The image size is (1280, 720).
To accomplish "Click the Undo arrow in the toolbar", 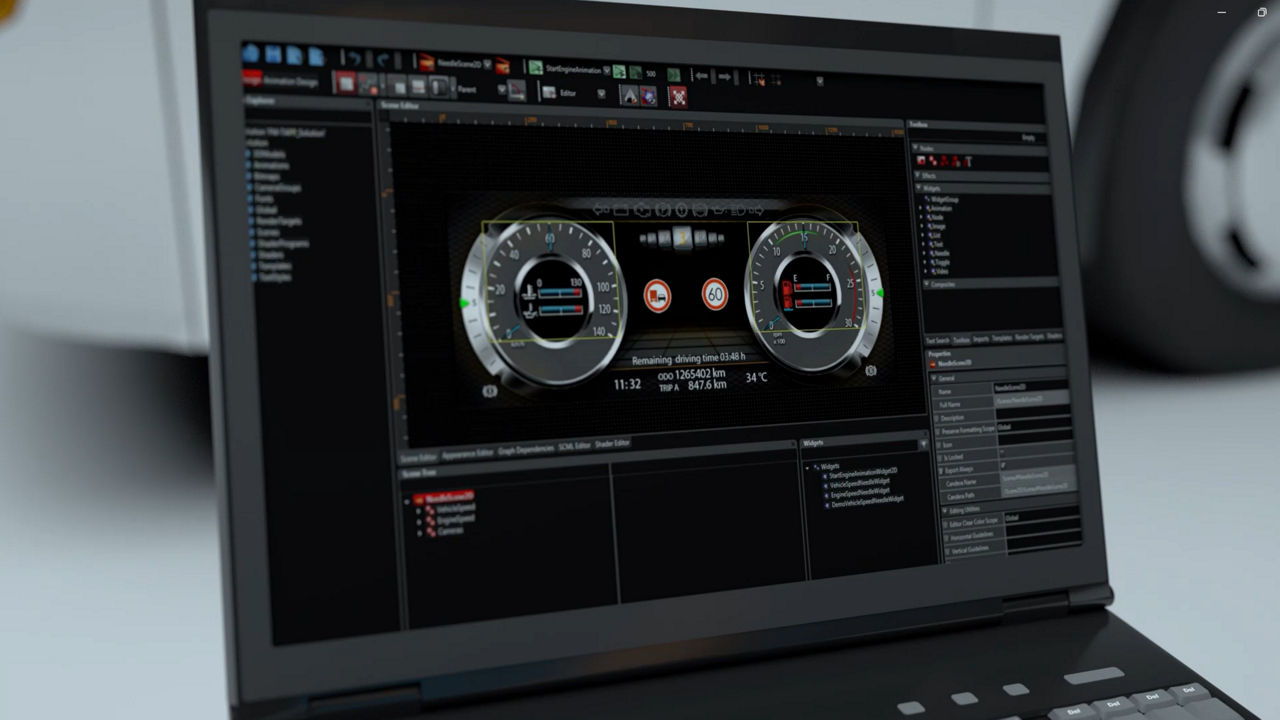I will (353, 58).
